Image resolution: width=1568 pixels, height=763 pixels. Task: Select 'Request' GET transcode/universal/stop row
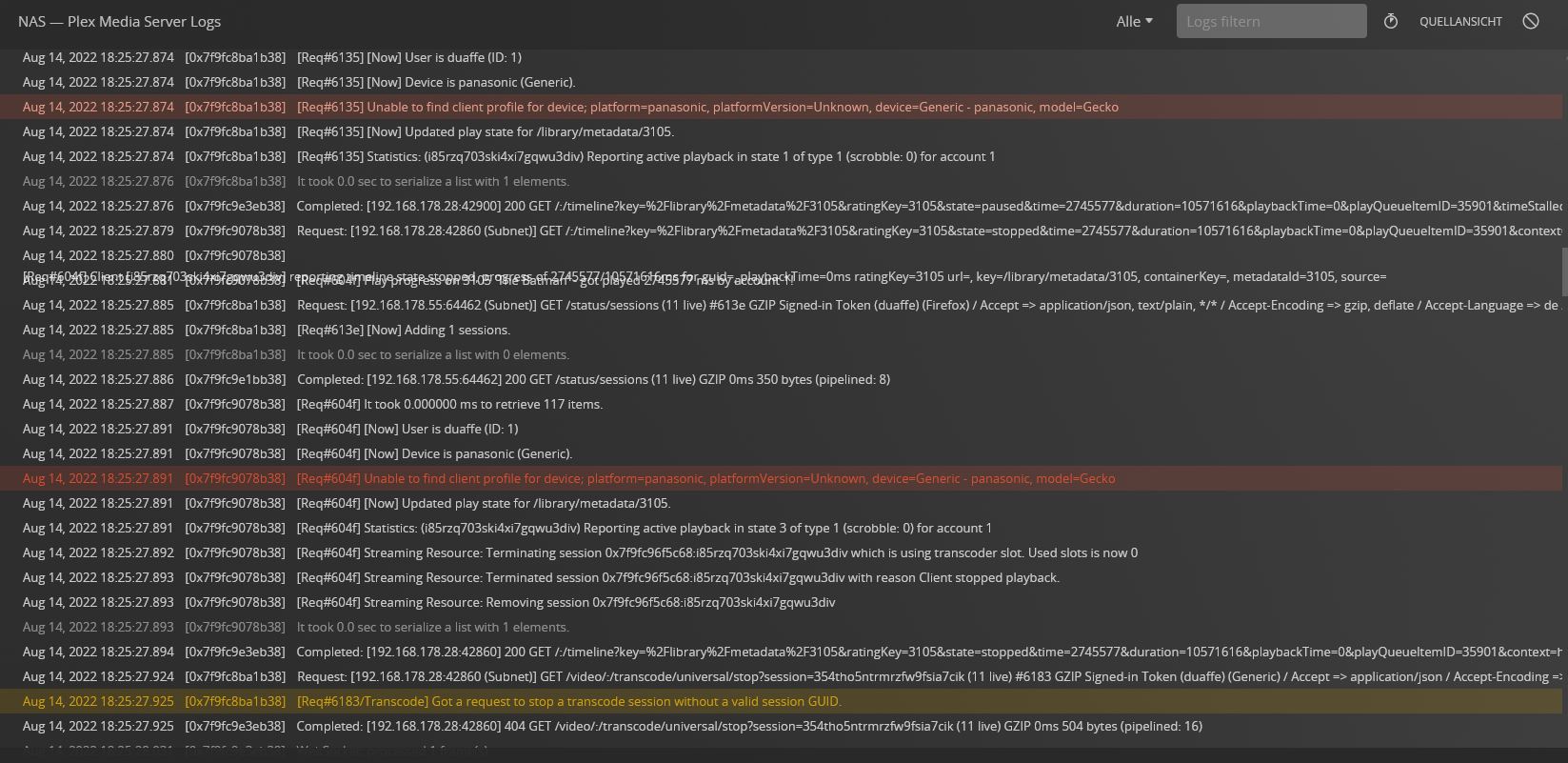click(x=781, y=676)
